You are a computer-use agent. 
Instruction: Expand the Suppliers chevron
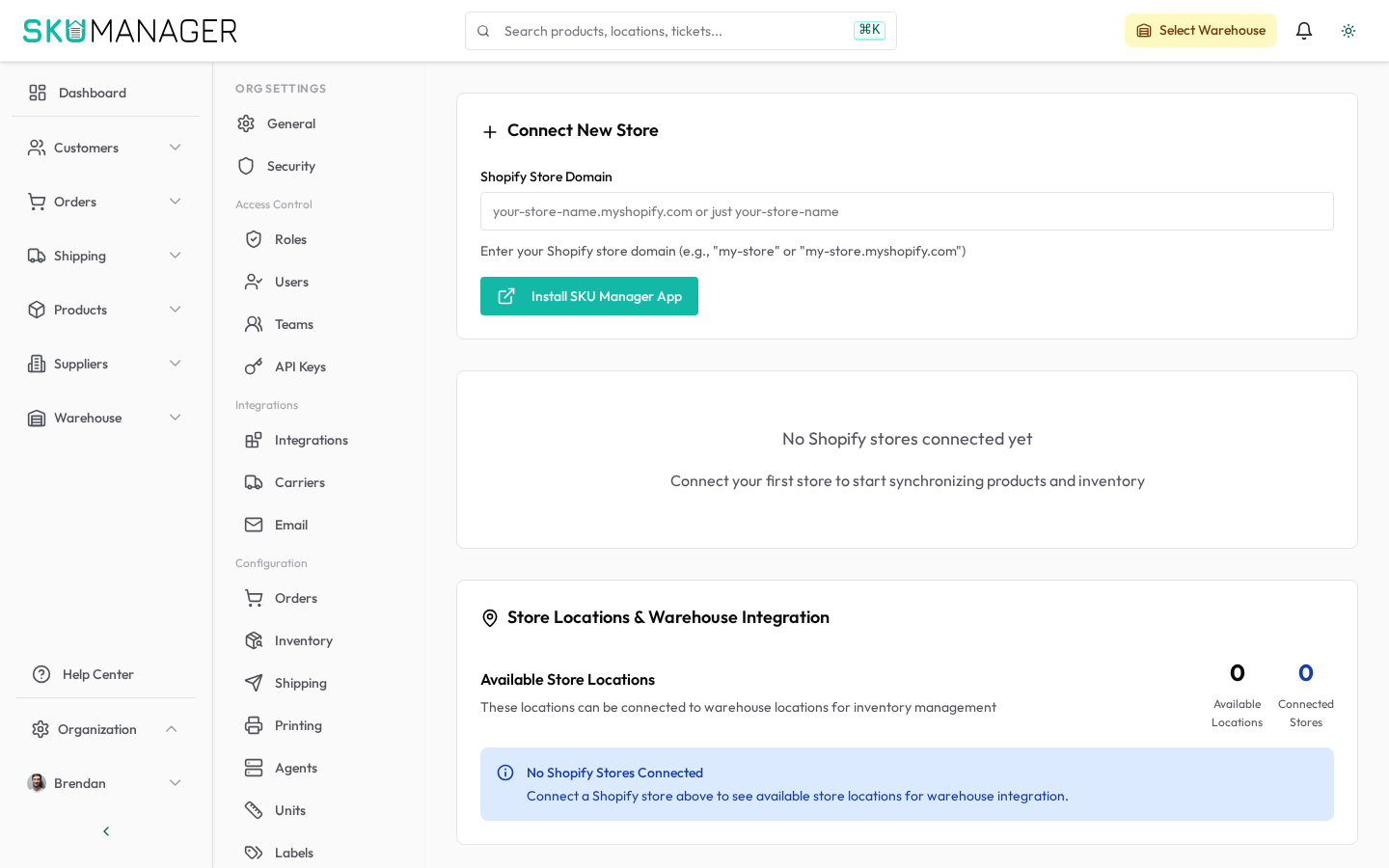pyautogui.click(x=175, y=364)
